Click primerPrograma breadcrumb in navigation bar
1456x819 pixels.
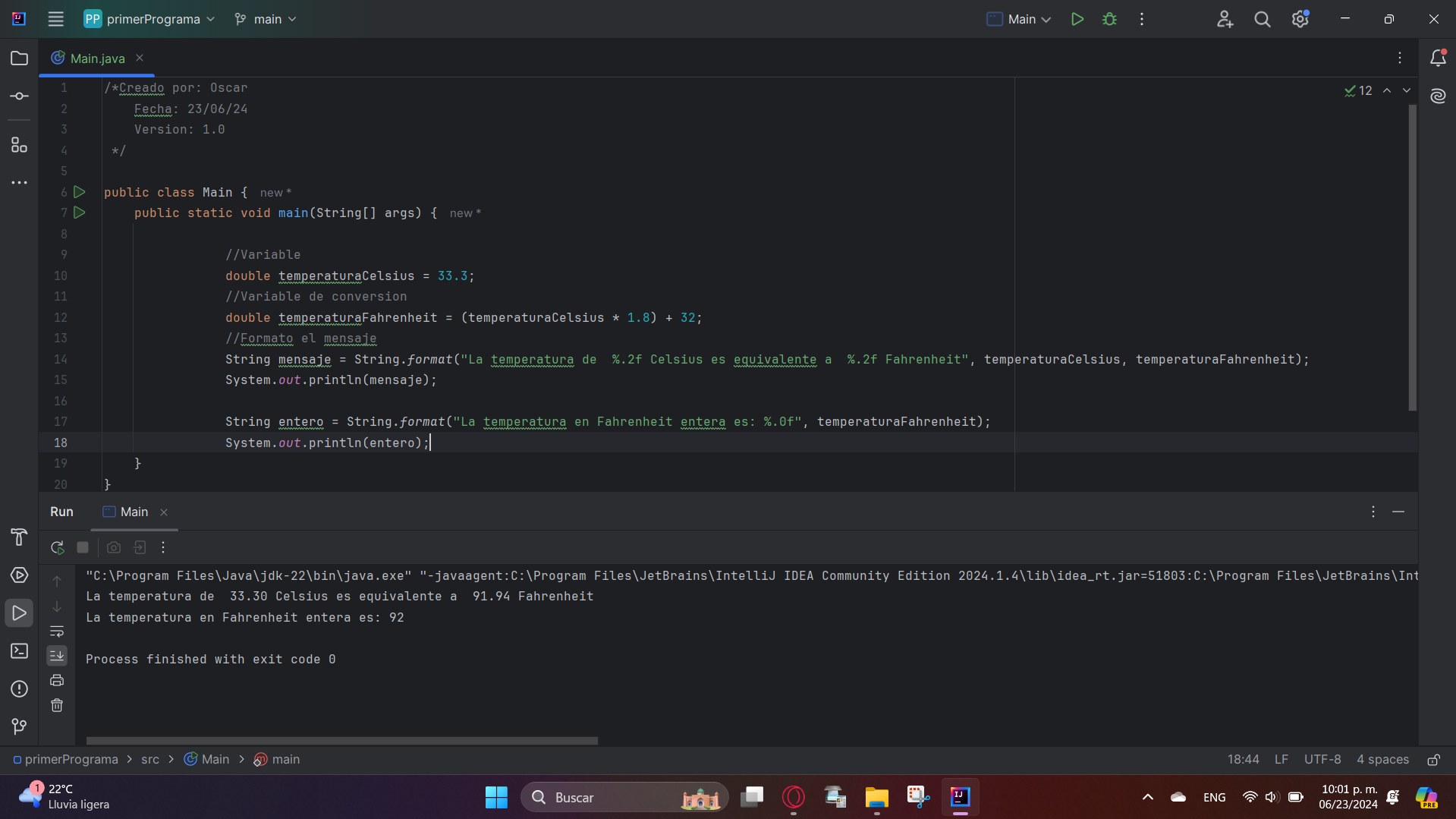[65, 760]
